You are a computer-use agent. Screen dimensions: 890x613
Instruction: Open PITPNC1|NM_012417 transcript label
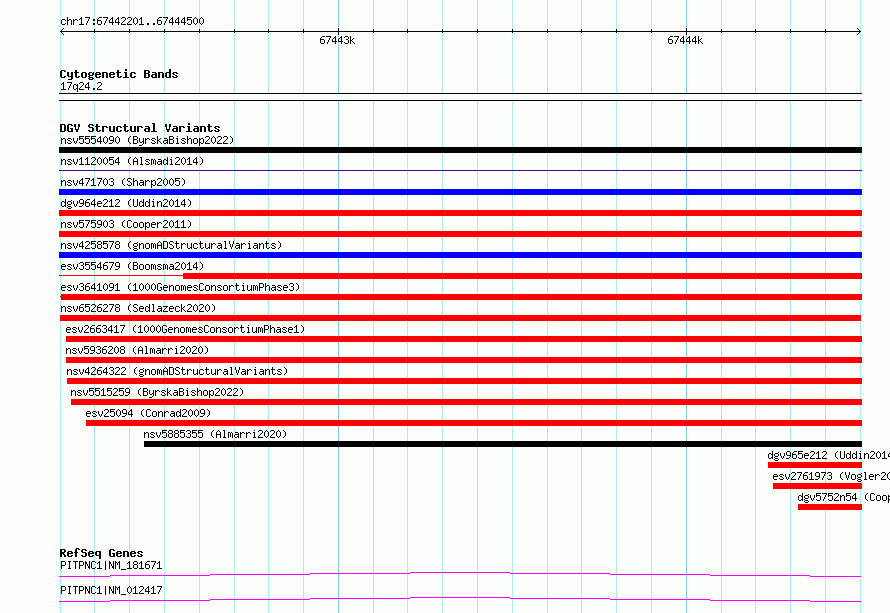click(x=111, y=590)
